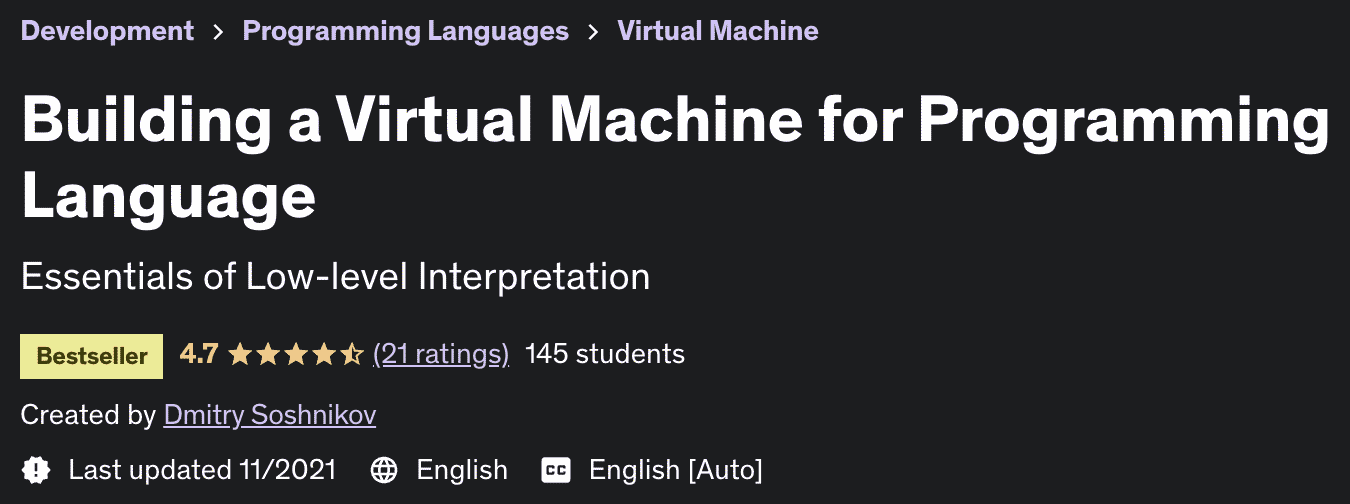Open the 21 ratings link
Viewport: 1350px width, 504px height.
(x=440, y=354)
